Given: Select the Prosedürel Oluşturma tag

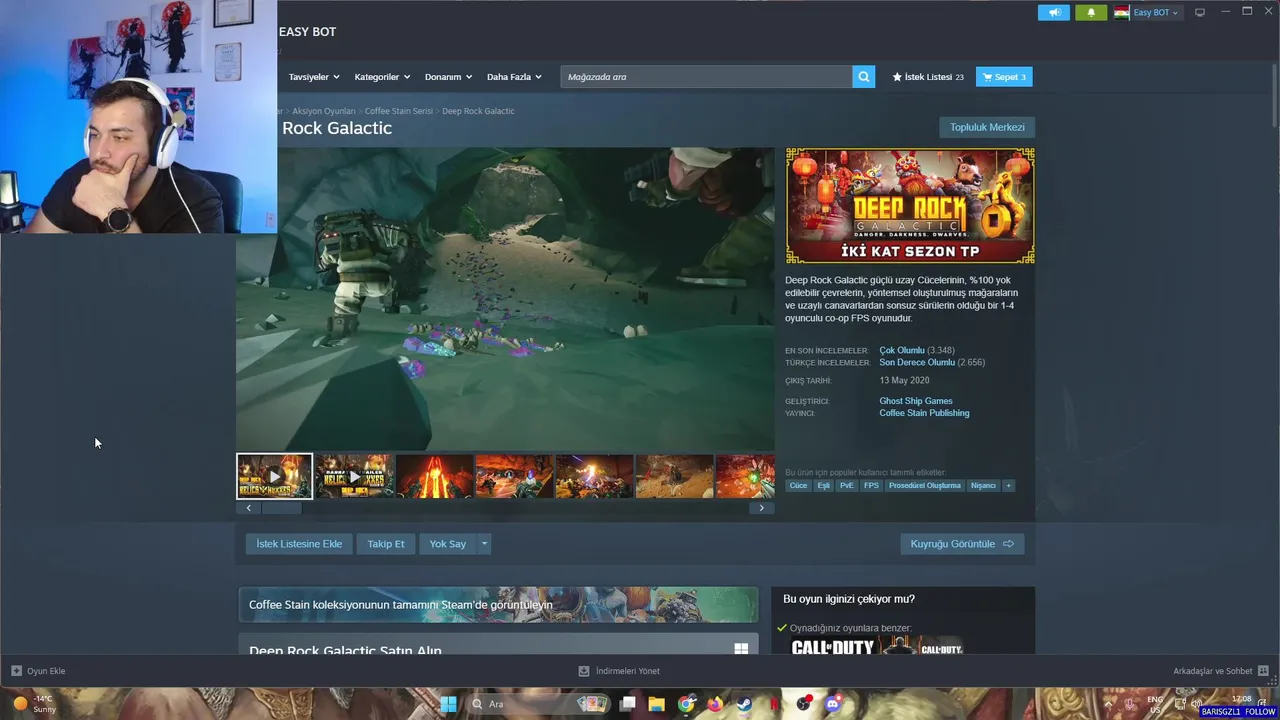Looking at the screenshot, I should (x=925, y=486).
